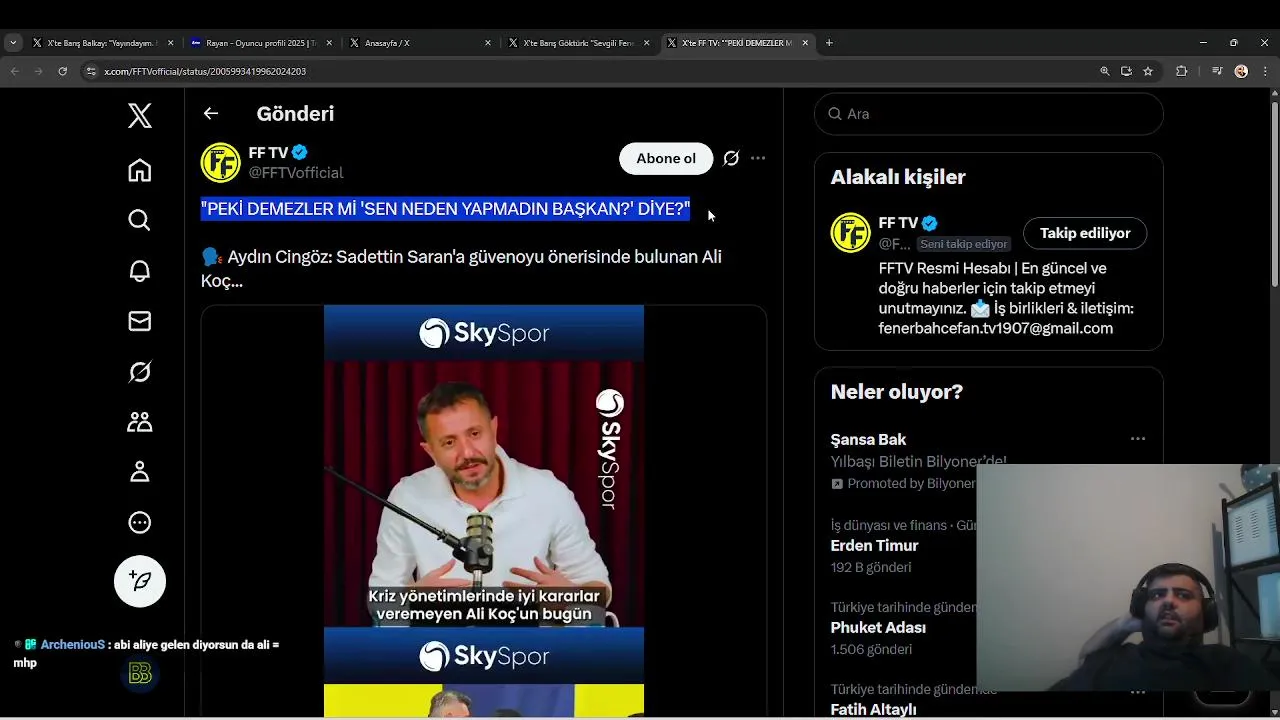This screenshot has height=720, width=1280.
Task: Open browser extensions puzzle icon
Action: point(1181,71)
